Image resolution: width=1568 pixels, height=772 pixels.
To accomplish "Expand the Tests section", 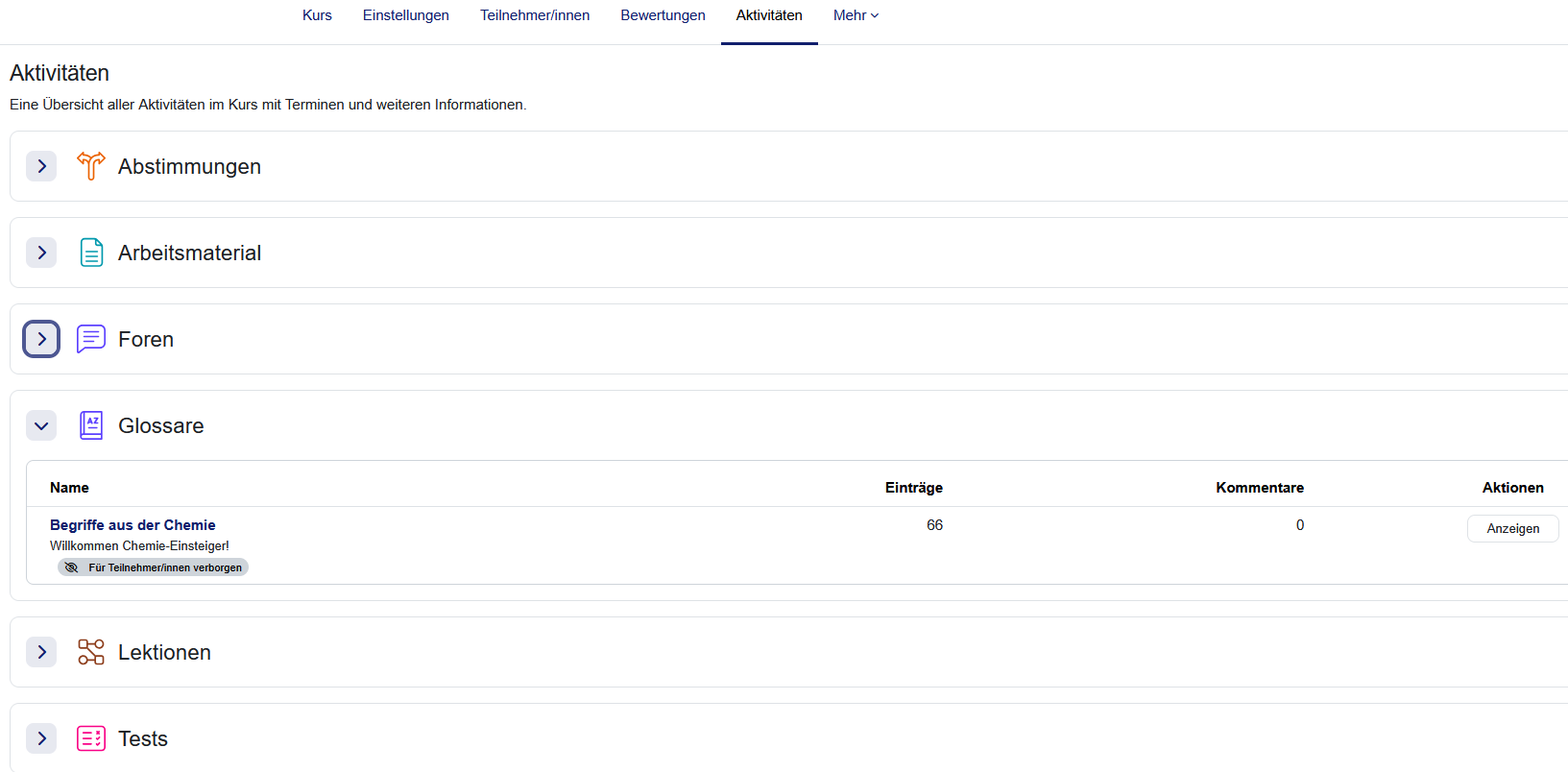I will pos(41,738).
